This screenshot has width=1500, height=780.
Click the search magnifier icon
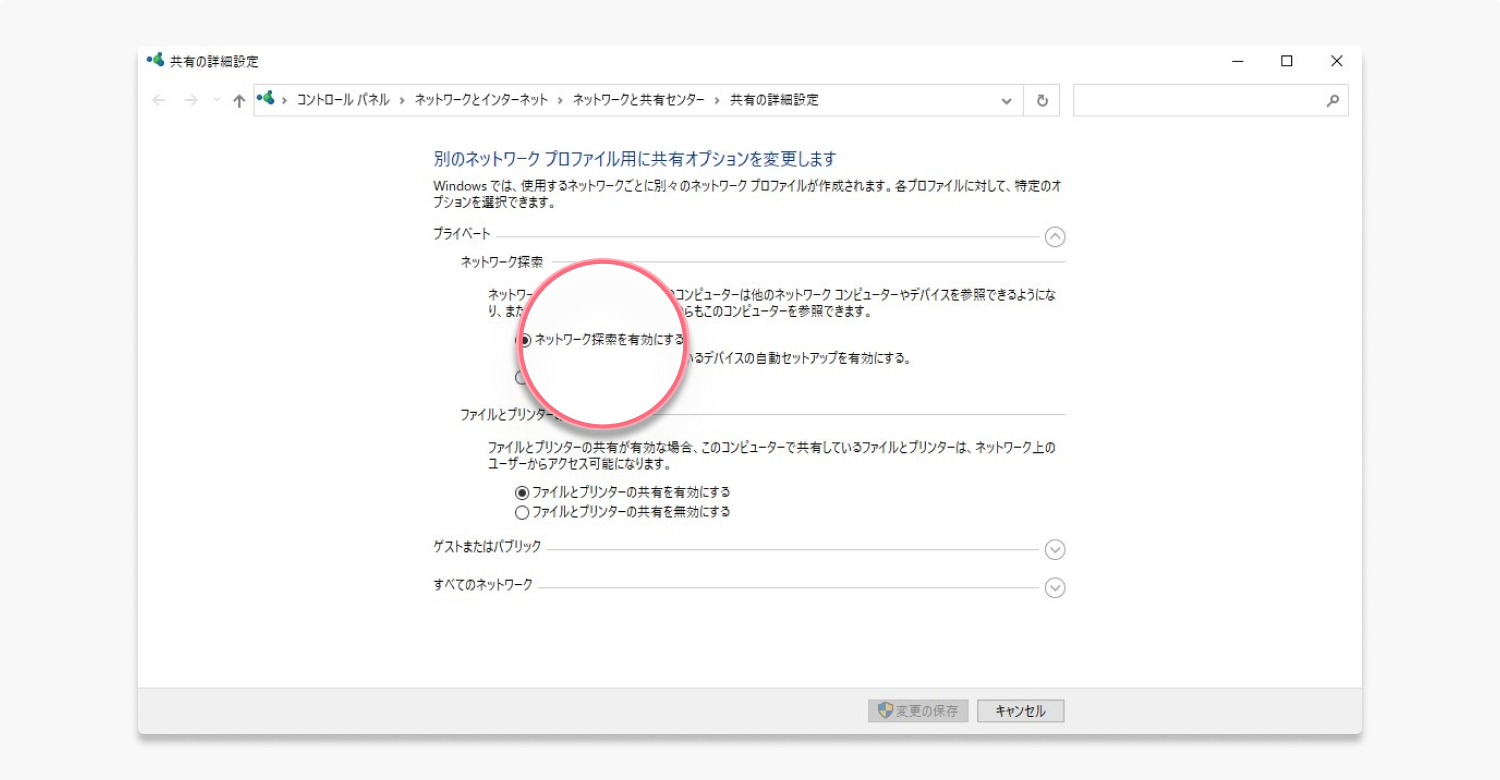pyautogui.click(x=1332, y=101)
